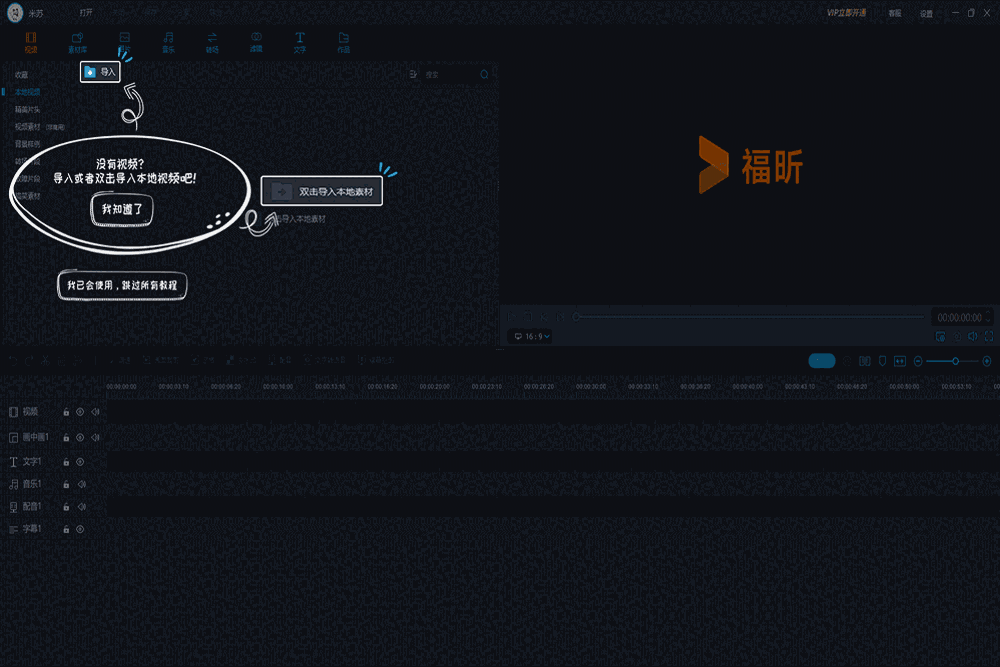Image resolution: width=1000 pixels, height=667 pixels.
Task: Click the 双击导入本地素材 import box
Action: pyautogui.click(x=321, y=191)
